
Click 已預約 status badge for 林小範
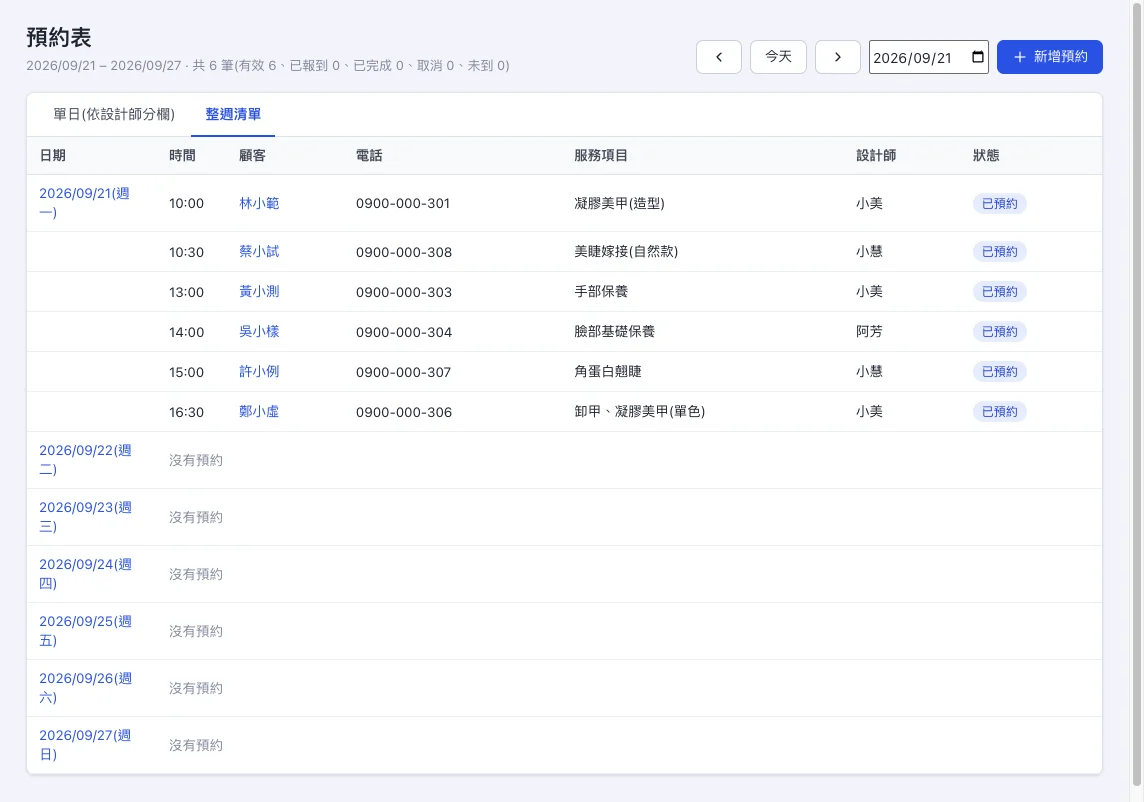click(1000, 204)
